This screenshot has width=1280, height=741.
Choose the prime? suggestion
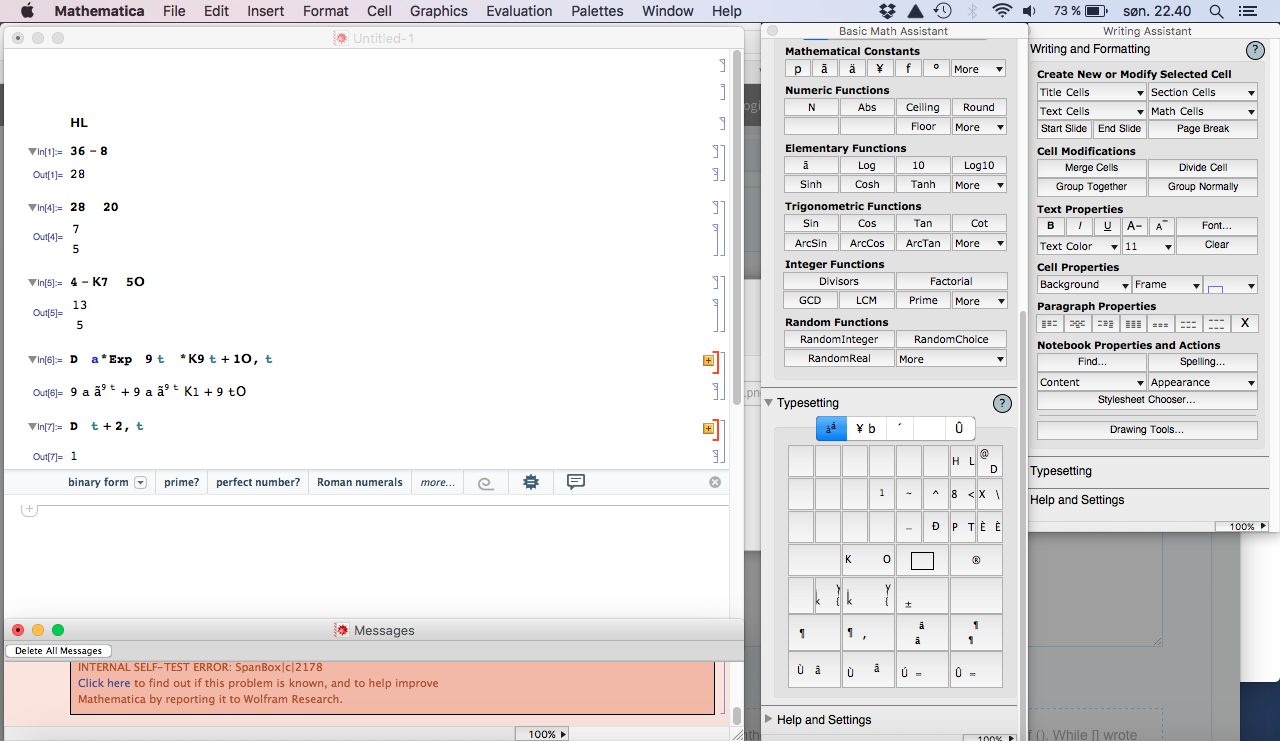pyautogui.click(x=182, y=482)
